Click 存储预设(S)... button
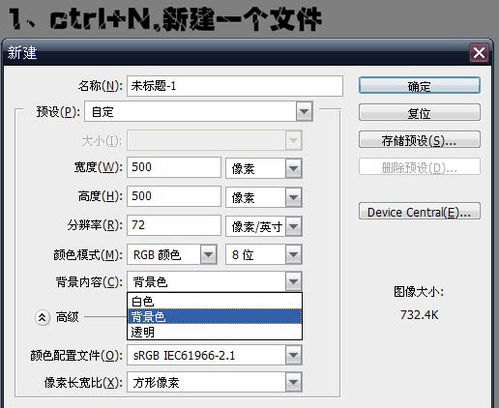 419,140
